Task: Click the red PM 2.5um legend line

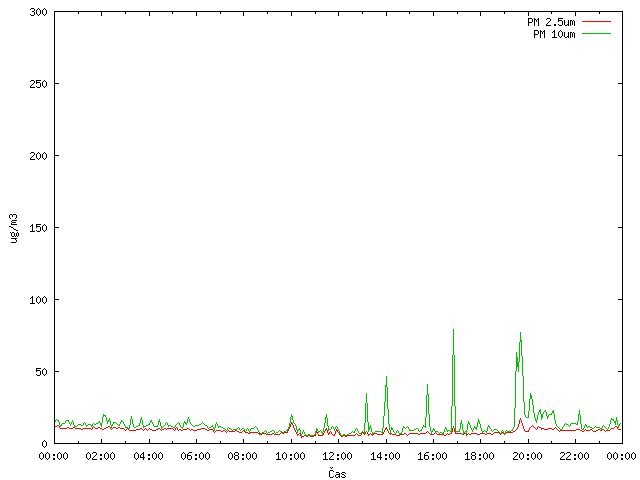Action: pos(596,22)
